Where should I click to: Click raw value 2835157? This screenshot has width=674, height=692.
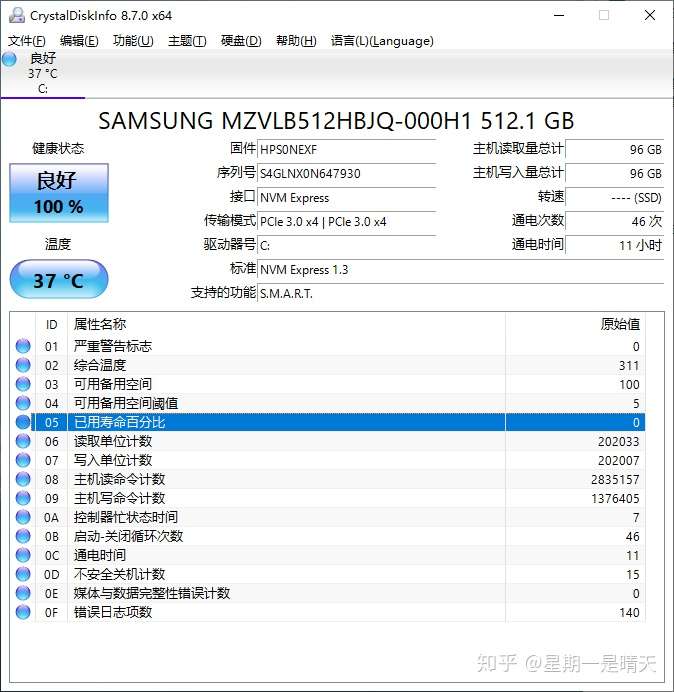point(615,479)
